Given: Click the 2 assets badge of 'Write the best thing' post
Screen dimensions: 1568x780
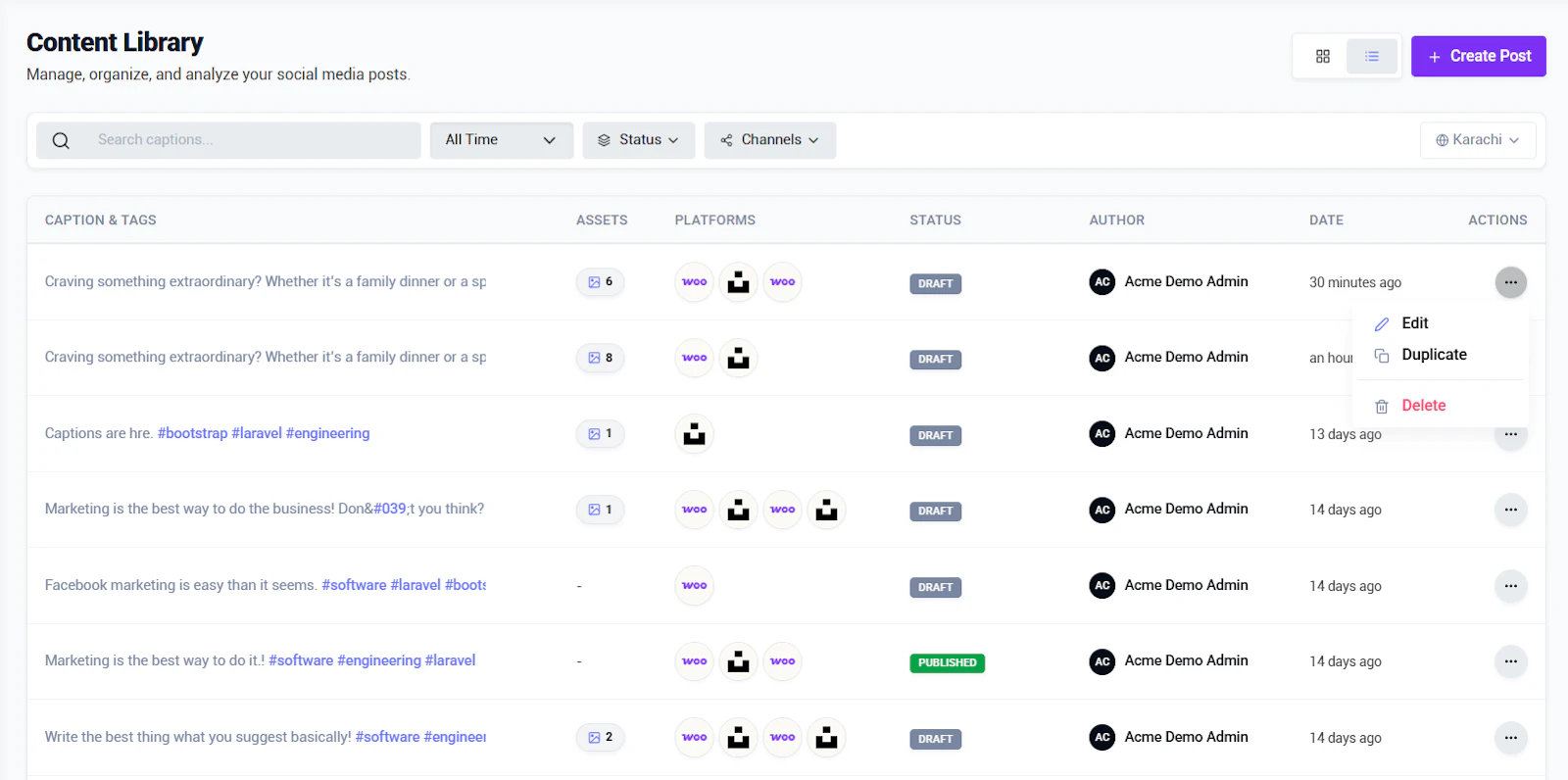Looking at the screenshot, I should (600, 738).
